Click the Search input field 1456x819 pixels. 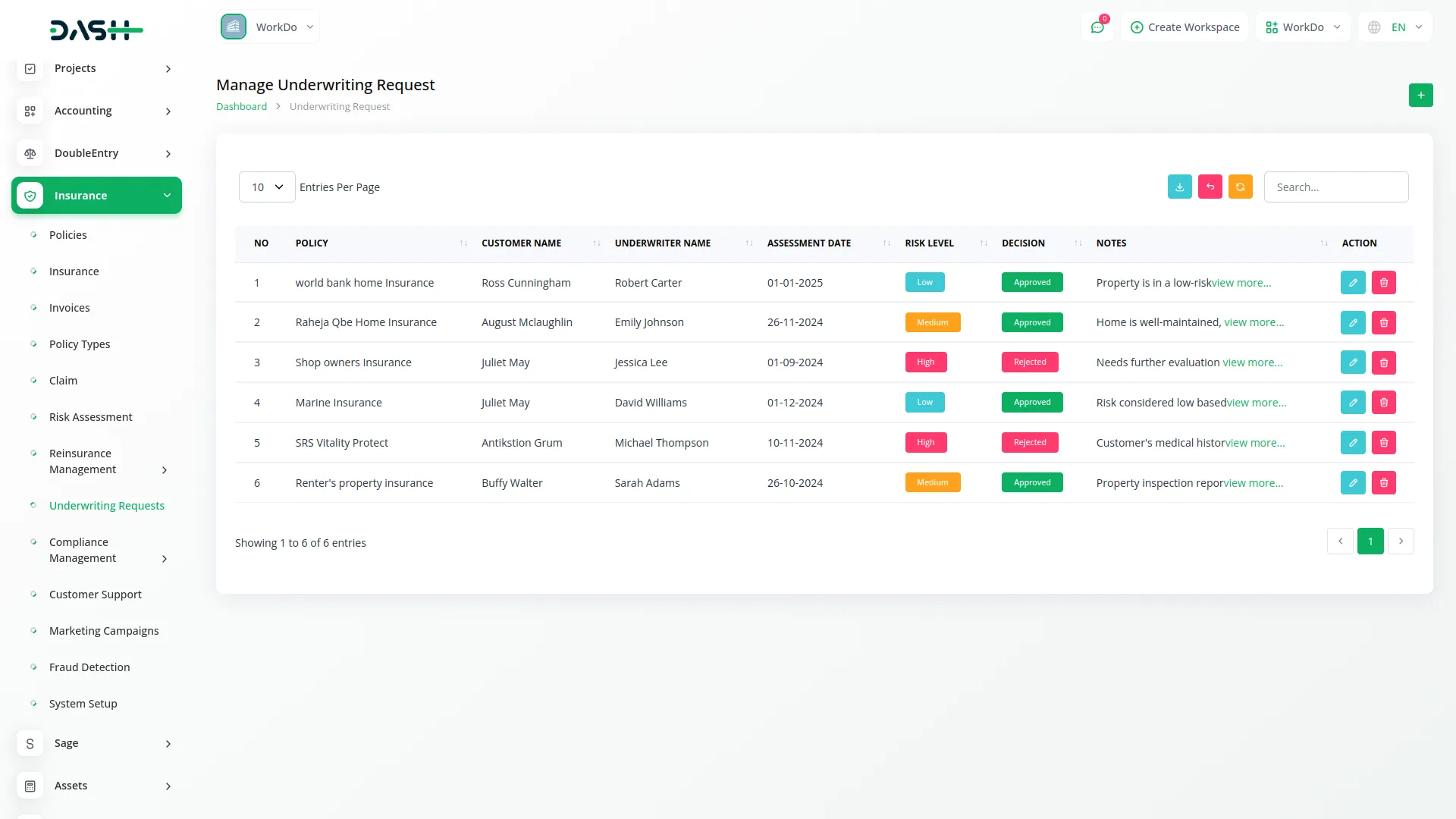click(x=1336, y=187)
